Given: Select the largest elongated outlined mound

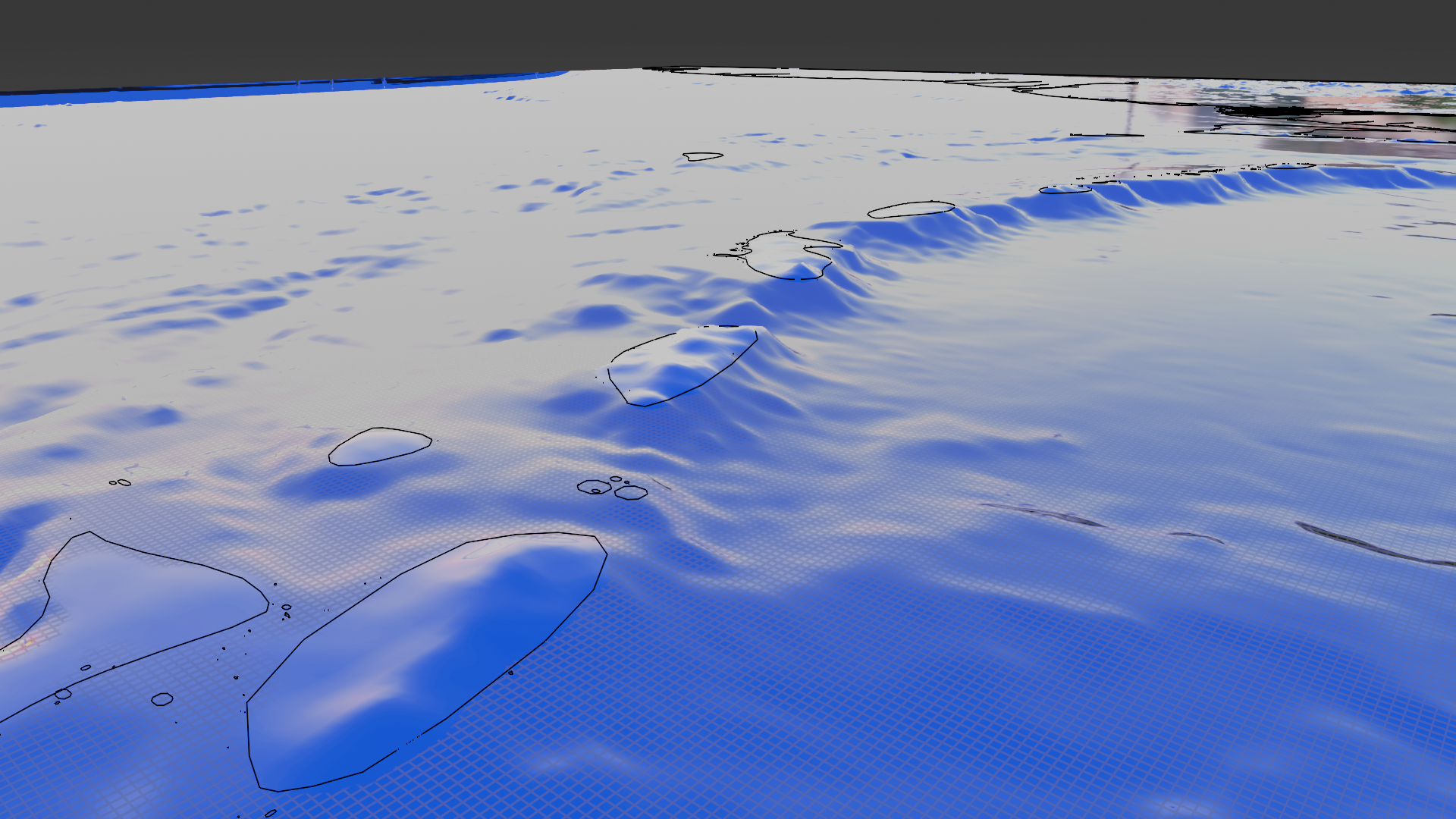Looking at the screenshot, I should point(426,661).
